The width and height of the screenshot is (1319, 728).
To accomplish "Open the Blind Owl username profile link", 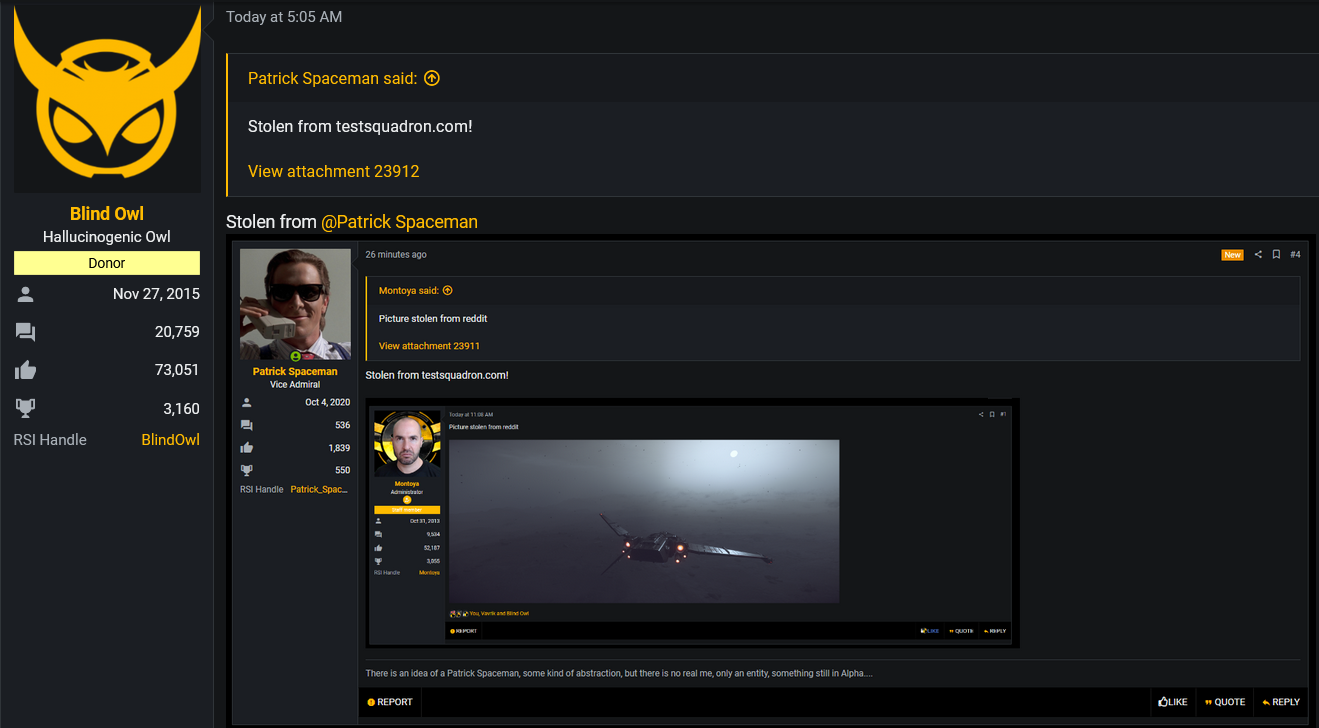I will click(107, 213).
